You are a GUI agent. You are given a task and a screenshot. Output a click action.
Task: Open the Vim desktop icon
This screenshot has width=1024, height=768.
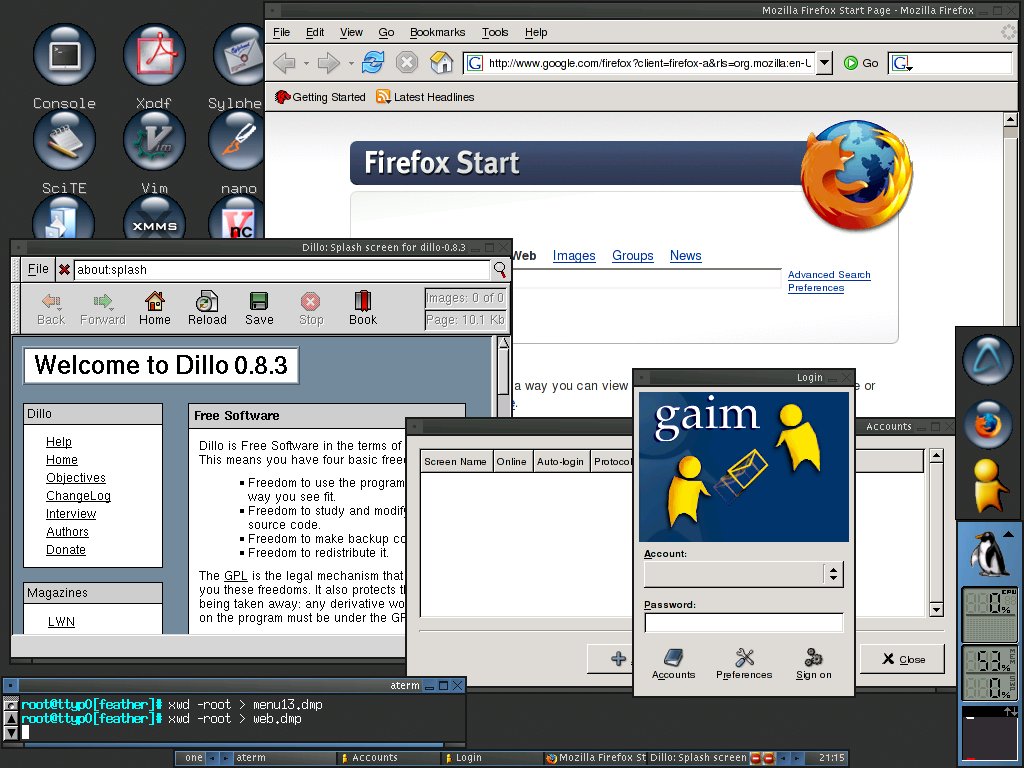tap(154, 140)
